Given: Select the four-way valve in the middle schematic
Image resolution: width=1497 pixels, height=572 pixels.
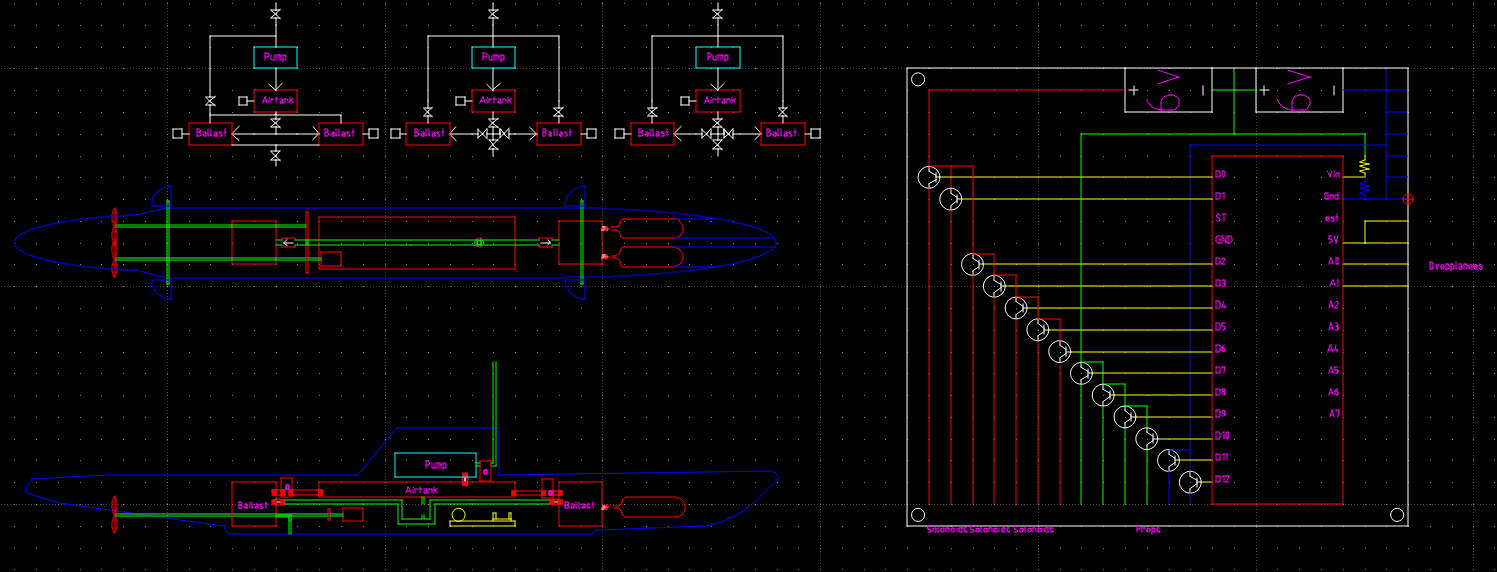Looking at the screenshot, I should [493, 133].
